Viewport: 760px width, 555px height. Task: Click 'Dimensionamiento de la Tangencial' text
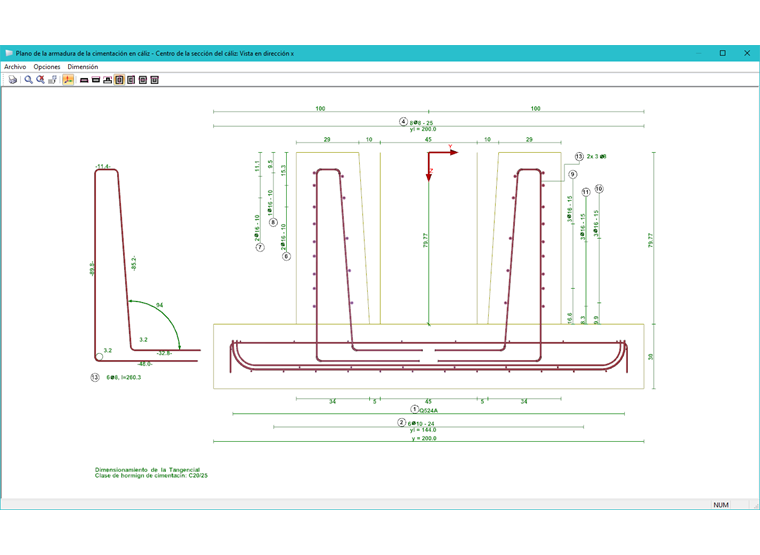pyautogui.click(x=147, y=470)
